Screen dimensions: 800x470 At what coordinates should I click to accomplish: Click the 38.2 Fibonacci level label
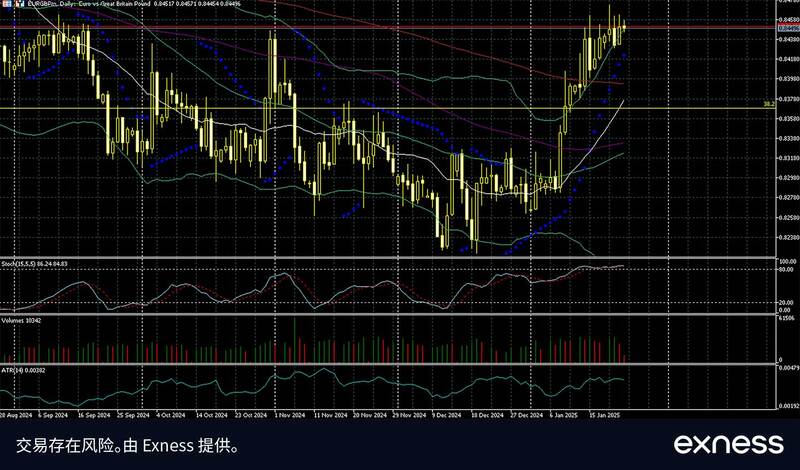click(x=768, y=103)
